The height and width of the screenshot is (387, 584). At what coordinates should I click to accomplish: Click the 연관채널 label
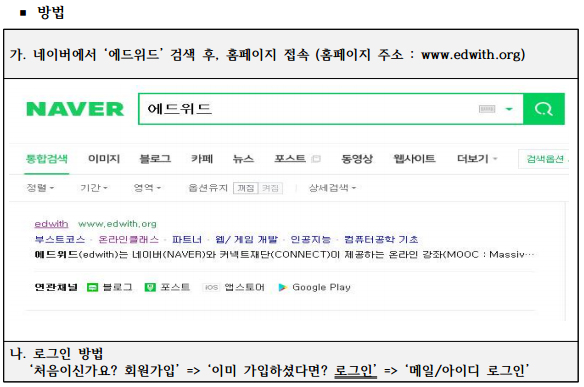[56, 287]
